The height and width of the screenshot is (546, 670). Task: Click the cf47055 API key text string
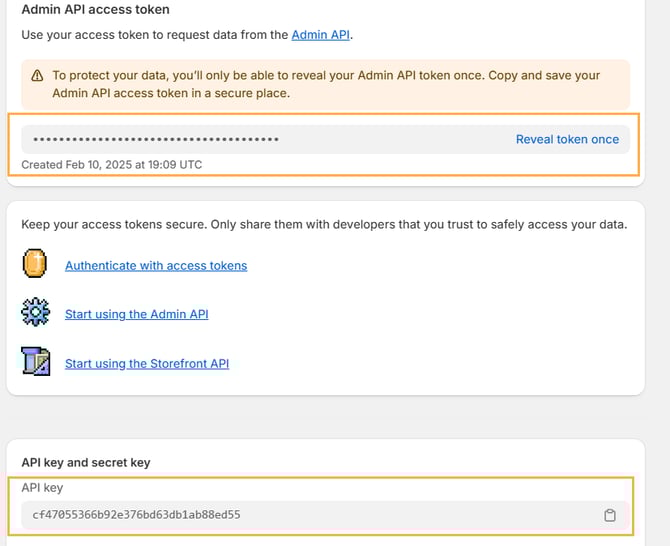click(x=136, y=515)
